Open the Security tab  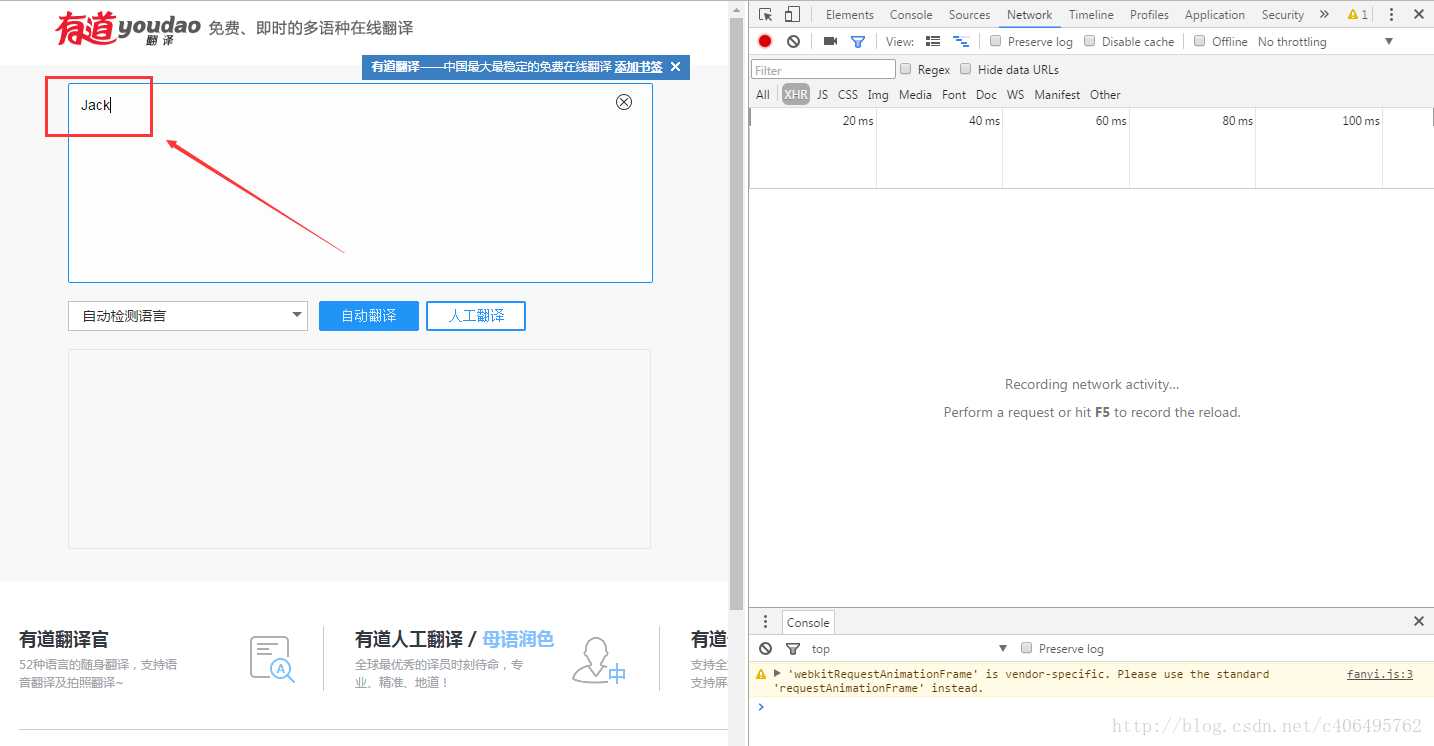click(1283, 14)
